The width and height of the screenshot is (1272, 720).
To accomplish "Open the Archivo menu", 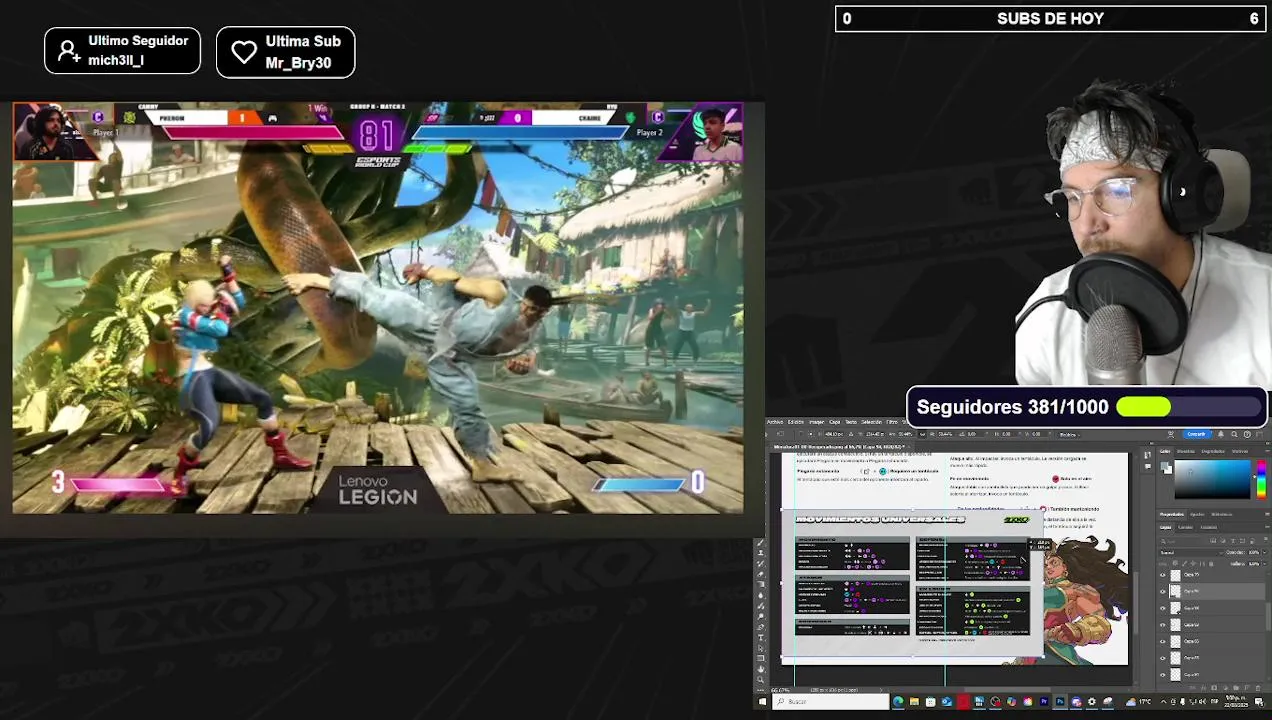I will click(775, 422).
